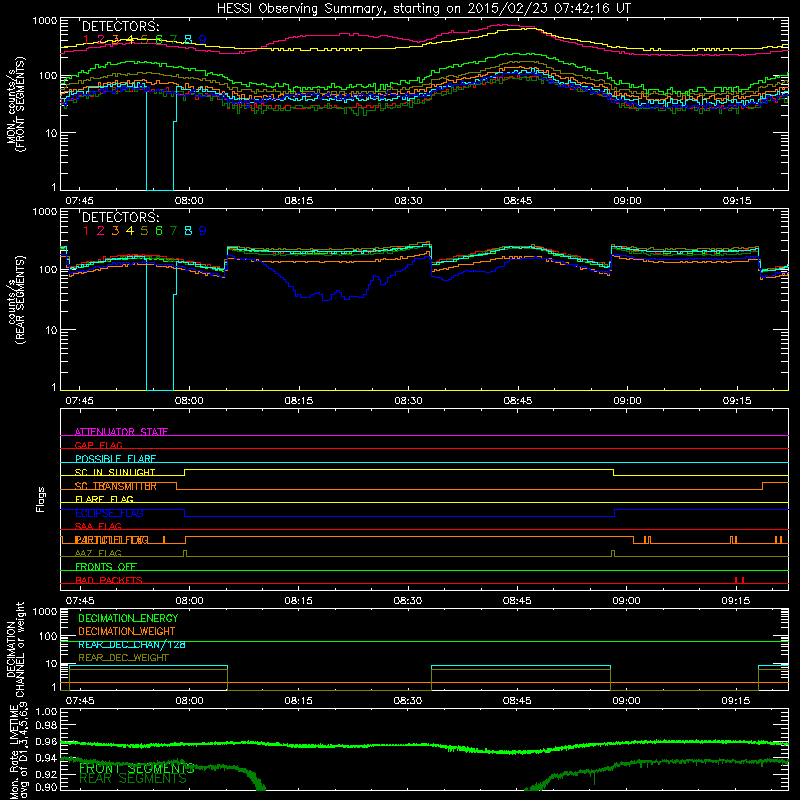Click '09:00' tick under the front segments plot

point(627,201)
